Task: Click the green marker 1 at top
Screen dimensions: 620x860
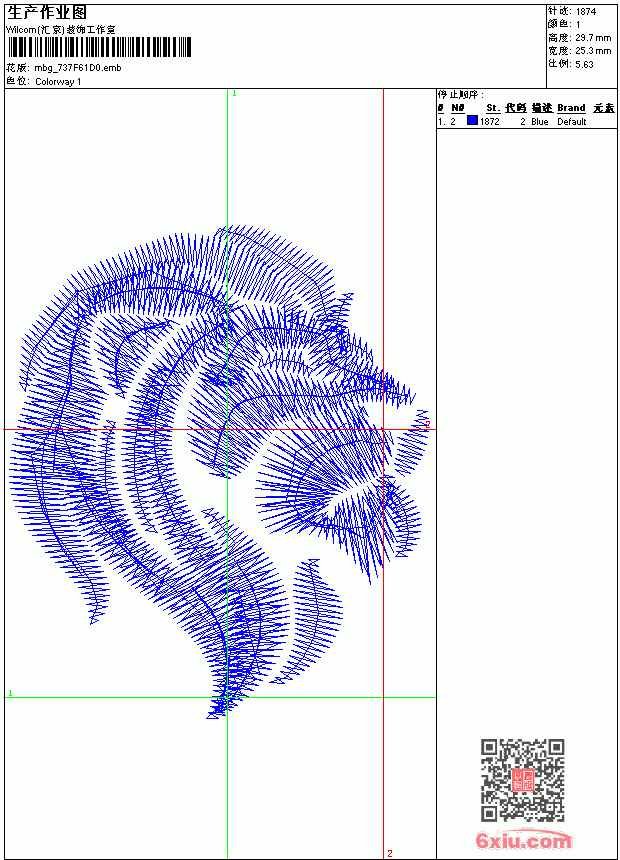Action: click(234, 94)
